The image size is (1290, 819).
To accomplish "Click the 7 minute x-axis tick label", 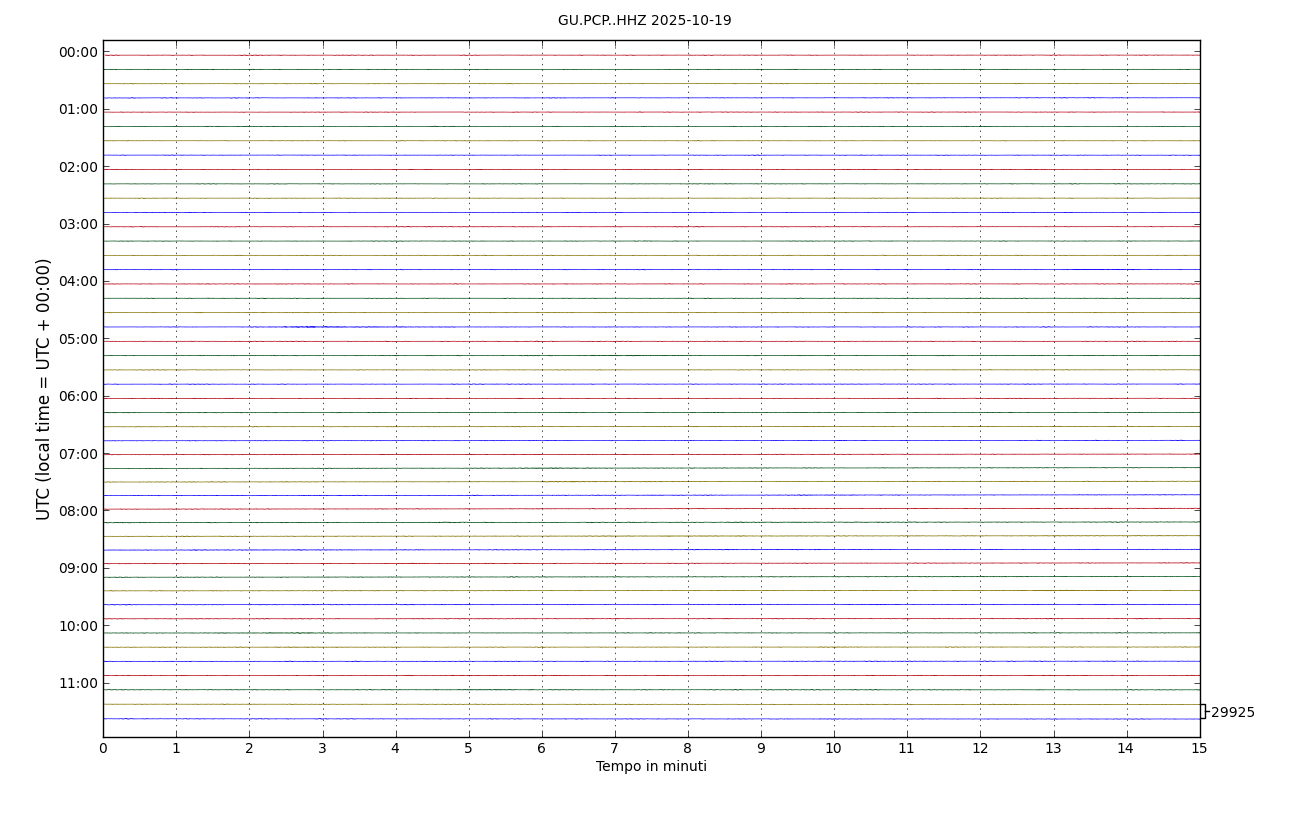I will (615, 749).
